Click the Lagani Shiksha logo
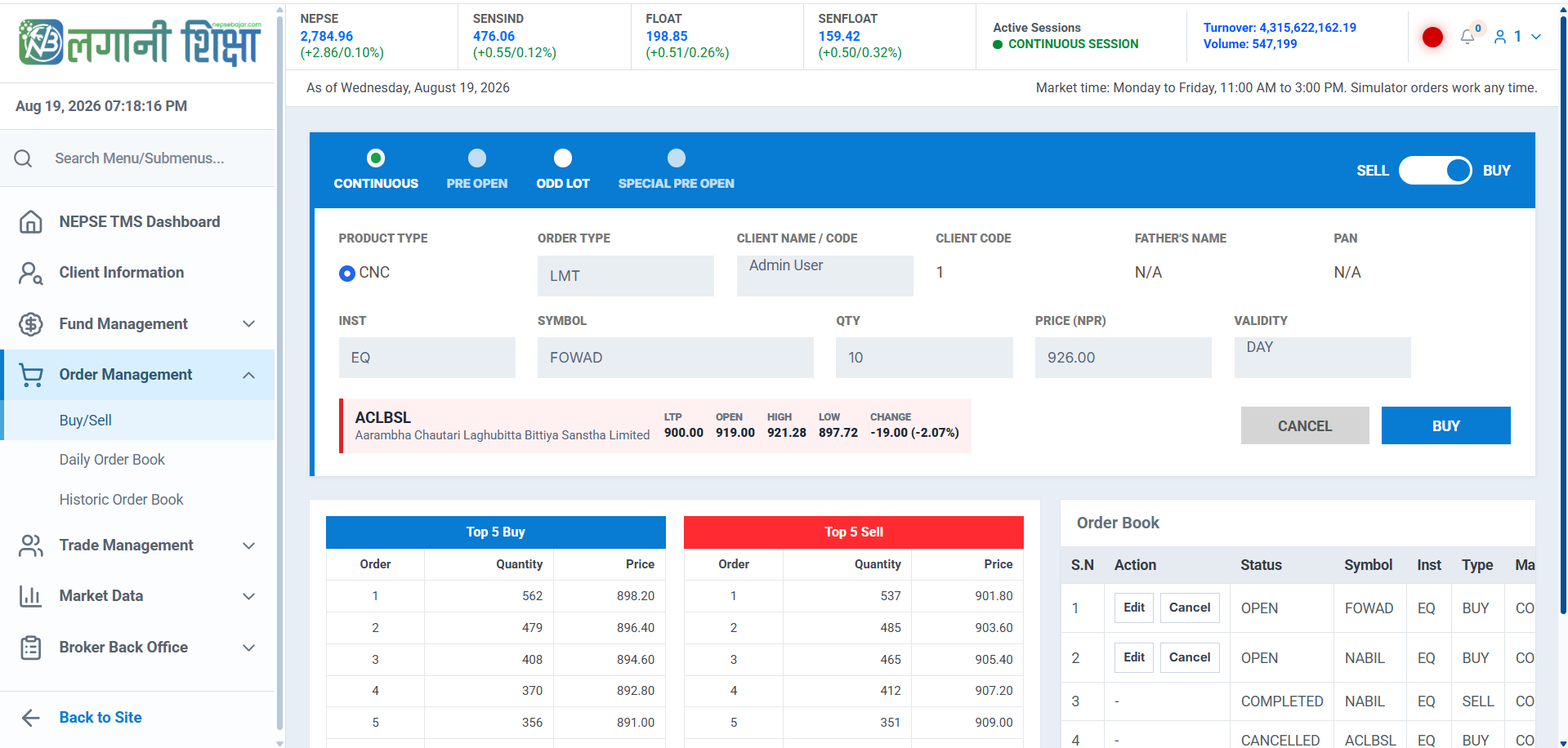 pyautogui.click(x=140, y=42)
